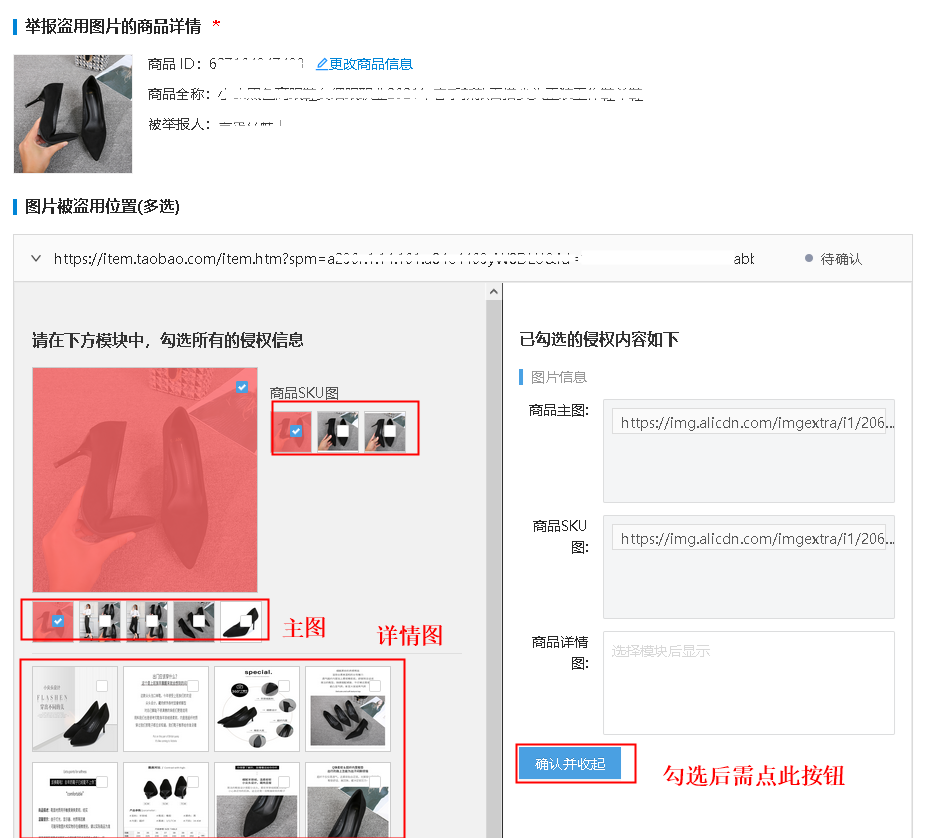The width and height of the screenshot is (940, 838).
Task: Uncheck the large red main product image
Action: coord(241,388)
